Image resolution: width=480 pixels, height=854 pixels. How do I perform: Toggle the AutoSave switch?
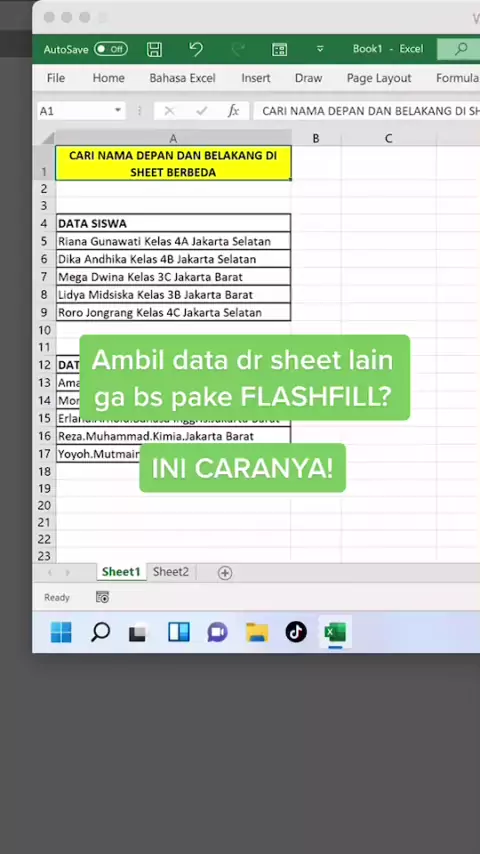pos(111,49)
